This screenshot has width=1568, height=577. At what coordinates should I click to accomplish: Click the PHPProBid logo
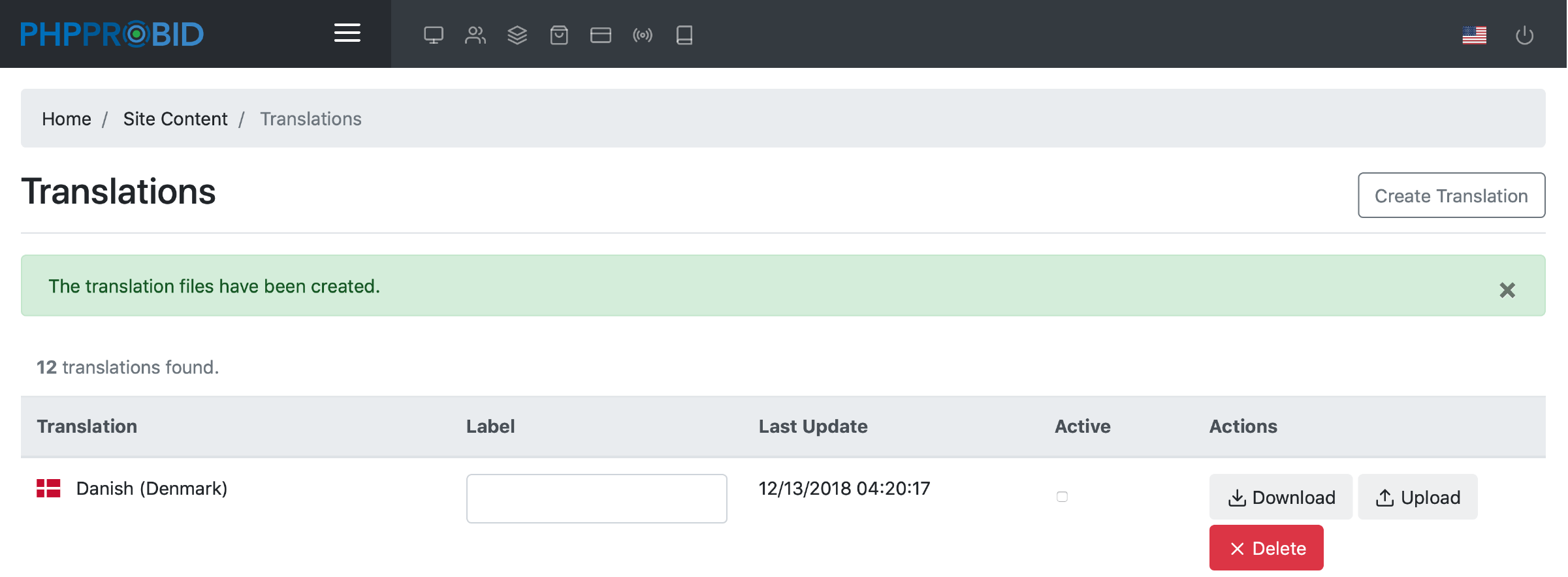point(112,34)
